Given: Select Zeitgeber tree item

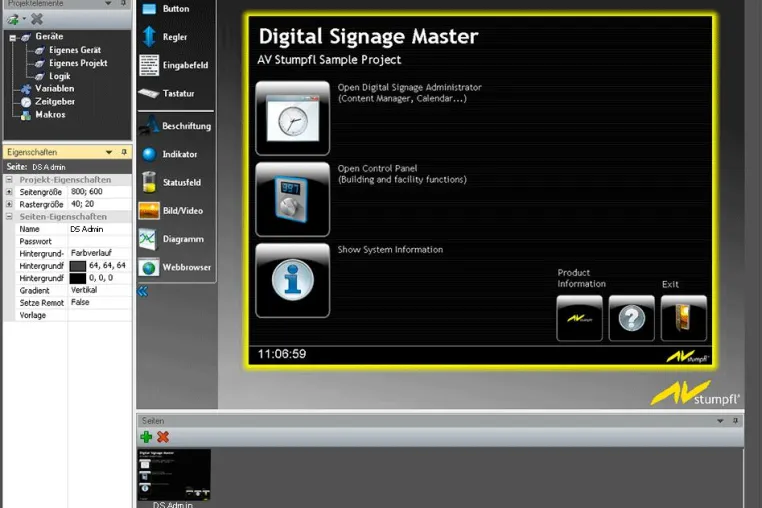Looking at the screenshot, I should coord(54,102).
